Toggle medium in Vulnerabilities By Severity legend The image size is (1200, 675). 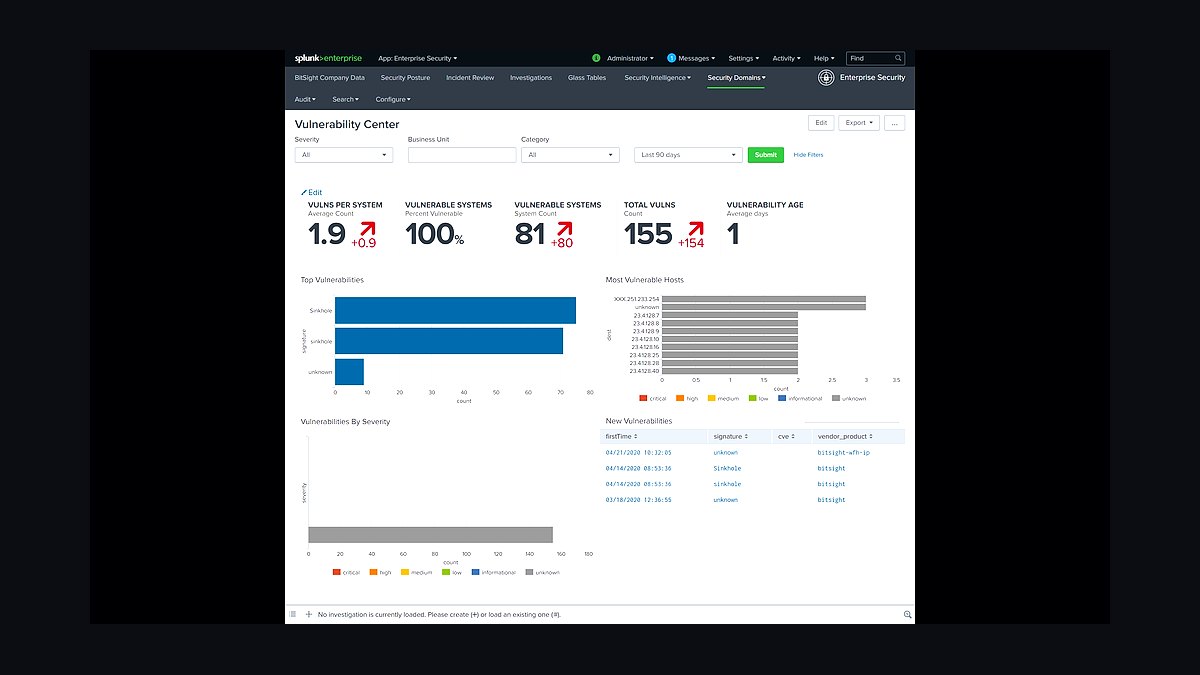[x=417, y=572]
